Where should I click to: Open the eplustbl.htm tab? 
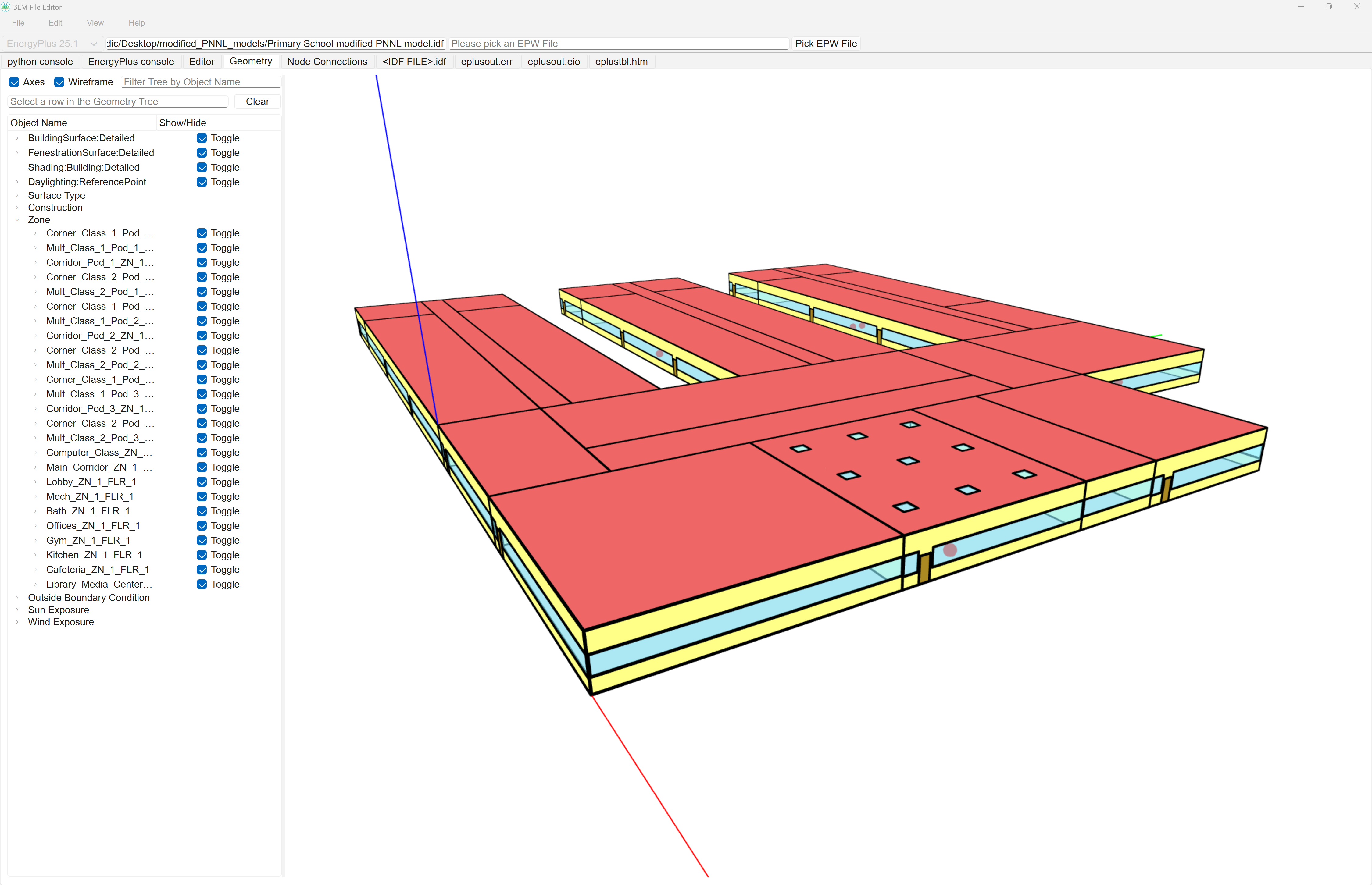(621, 62)
